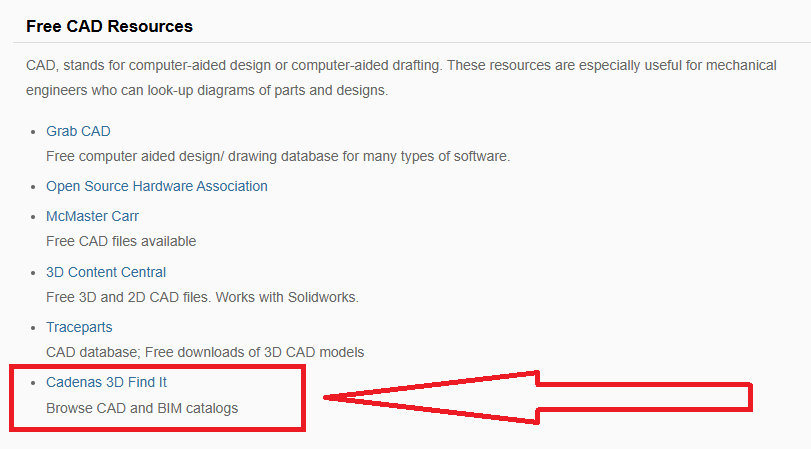Click the Cadenas 3D Find It link
This screenshot has height=449, width=811.
tap(113, 382)
